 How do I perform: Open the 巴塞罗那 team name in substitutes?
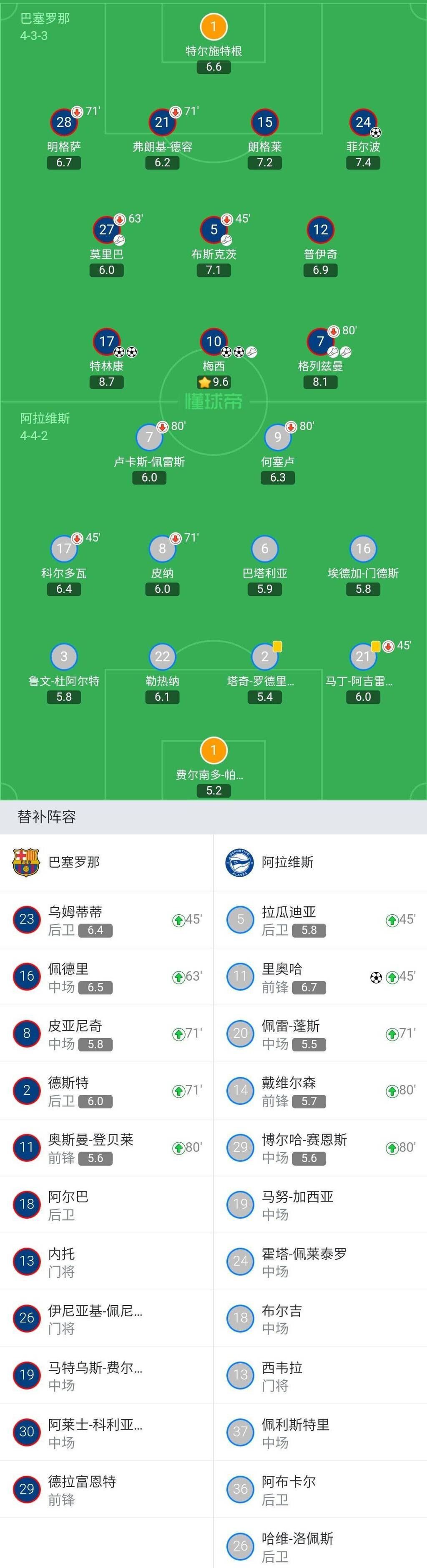74,863
